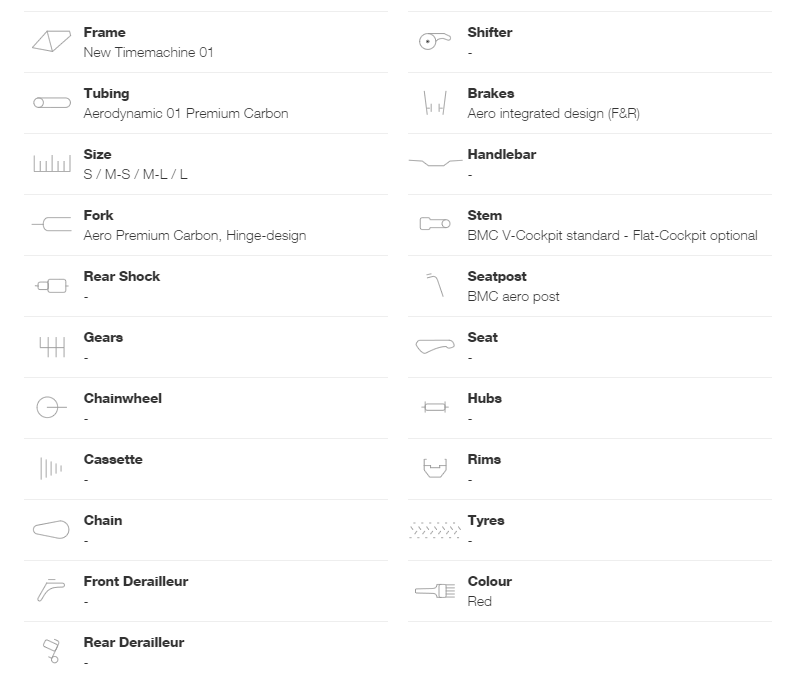The width and height of the screenshot is (787, 680).
Task: Click the Handlebar icon
Action: click(x=435, y=162)
